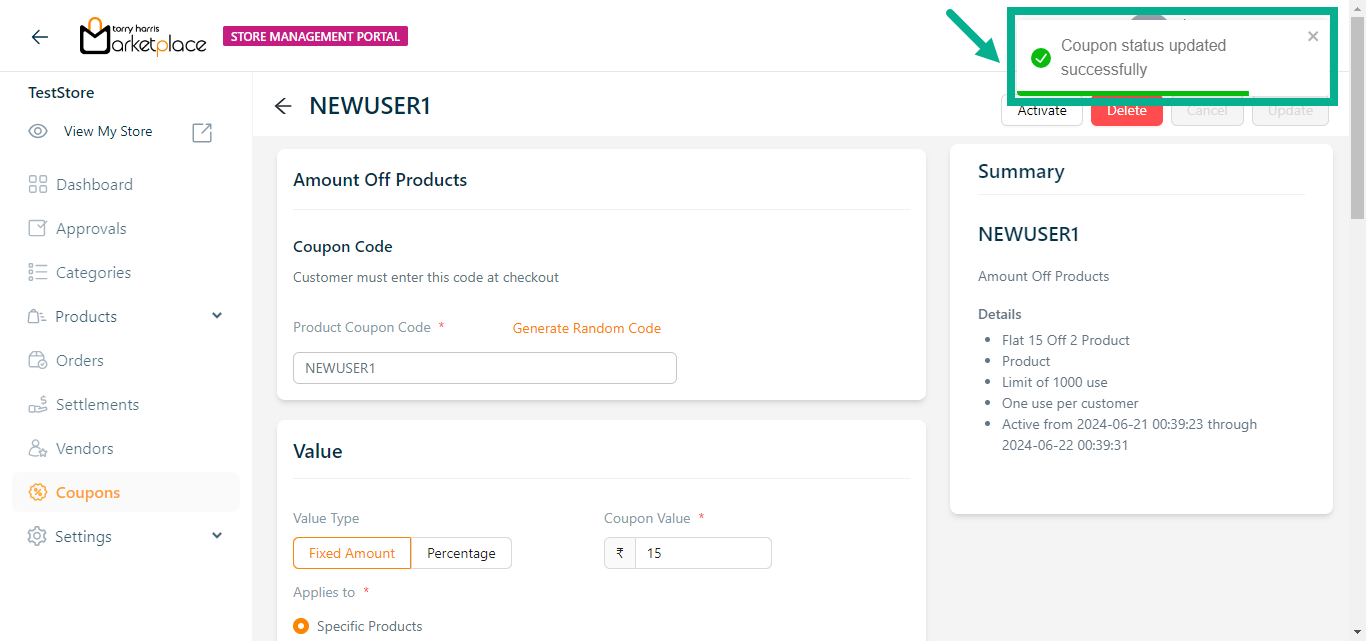Switch value type to Percentage
The image size is (1366, 641).
pos(461,553)
